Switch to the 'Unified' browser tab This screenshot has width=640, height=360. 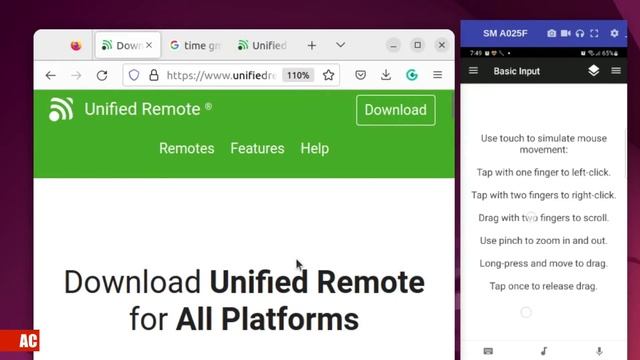coord(262,45)
